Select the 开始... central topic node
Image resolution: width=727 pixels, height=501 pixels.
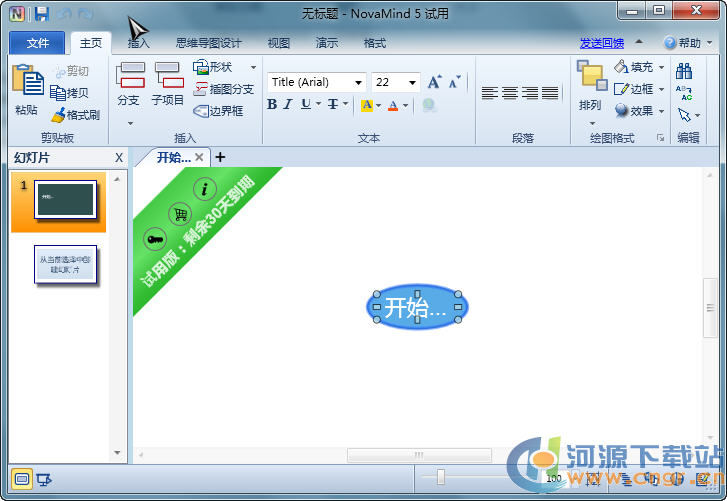tap(417, 307)
